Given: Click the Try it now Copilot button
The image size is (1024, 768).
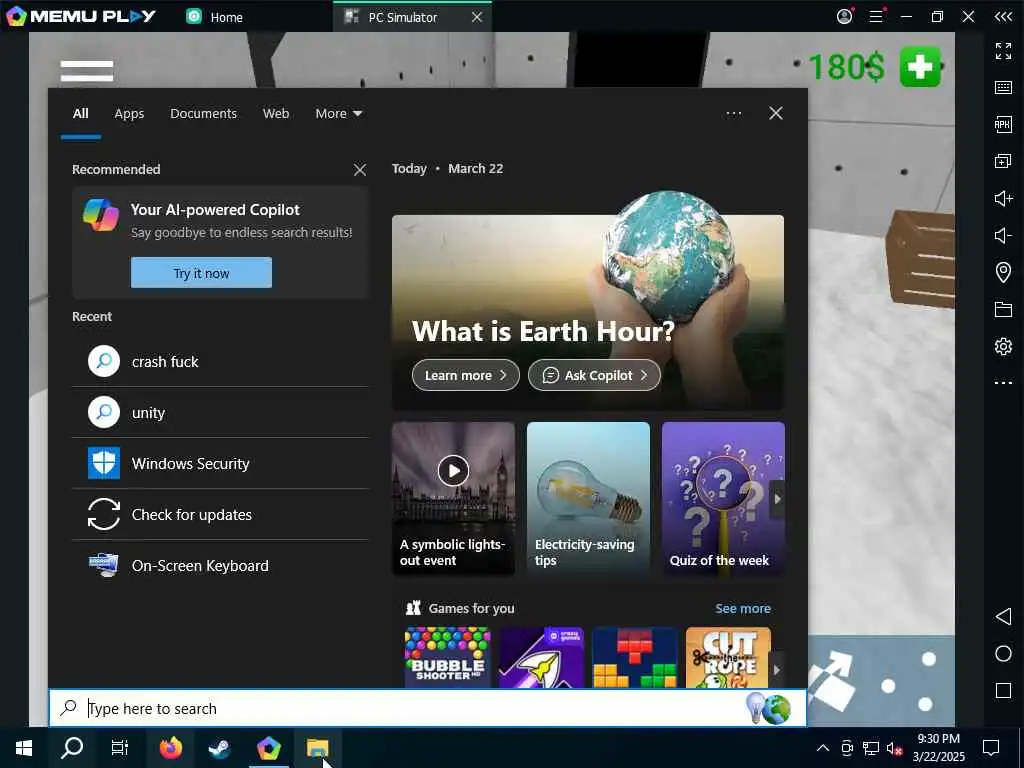Looking at the screenshot, I should click(201, 273).
